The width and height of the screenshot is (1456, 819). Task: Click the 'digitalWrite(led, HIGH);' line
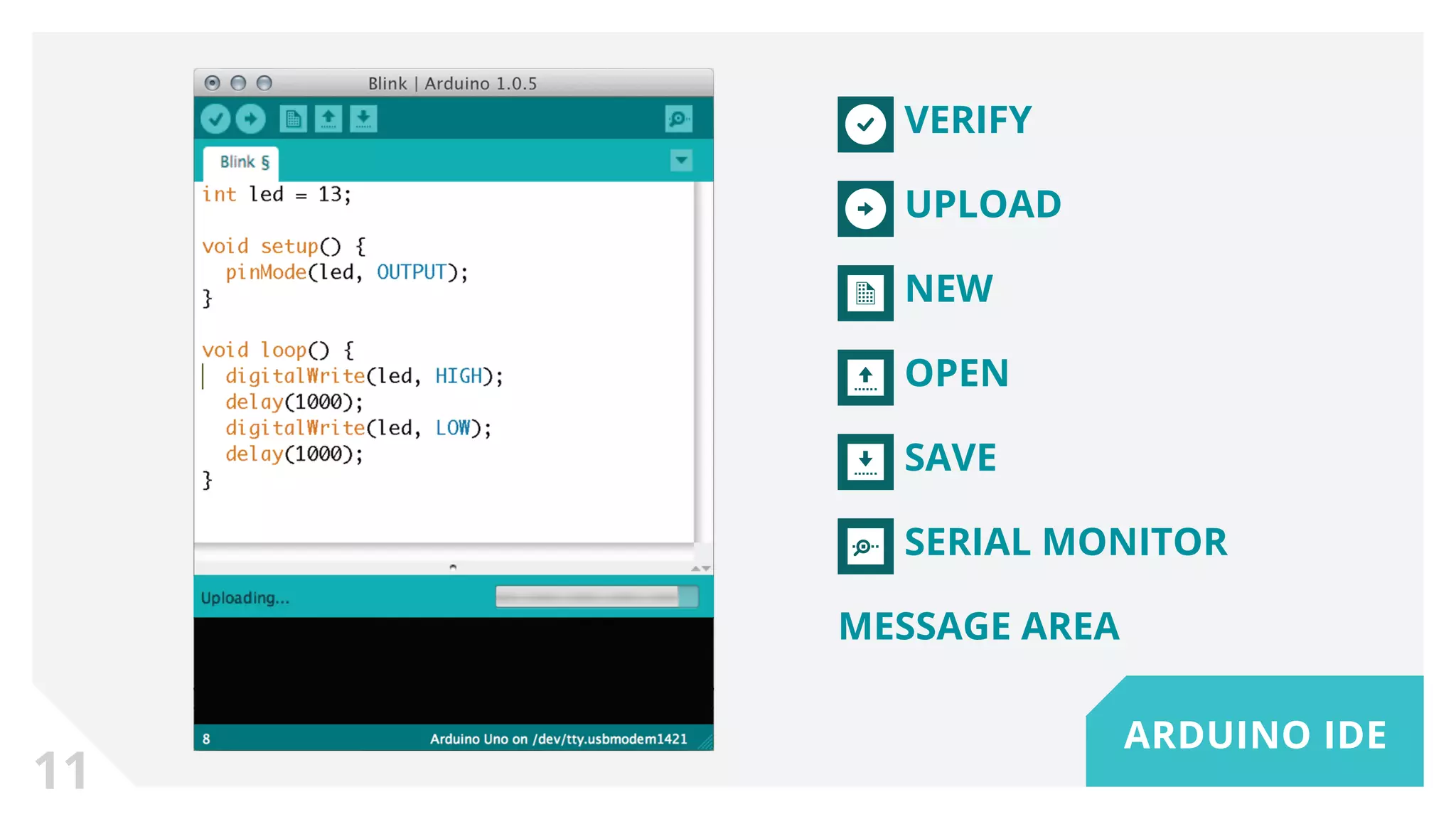[364, 376]
